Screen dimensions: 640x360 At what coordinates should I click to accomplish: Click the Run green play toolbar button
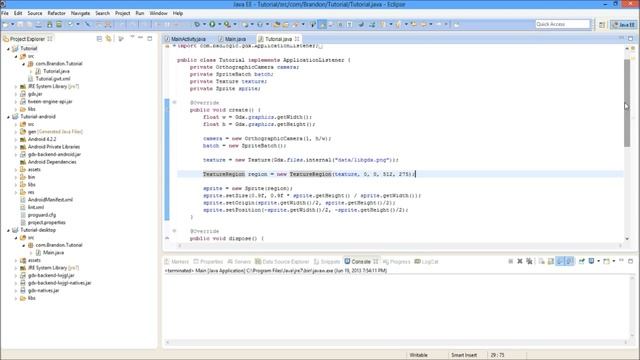[212, 24]
